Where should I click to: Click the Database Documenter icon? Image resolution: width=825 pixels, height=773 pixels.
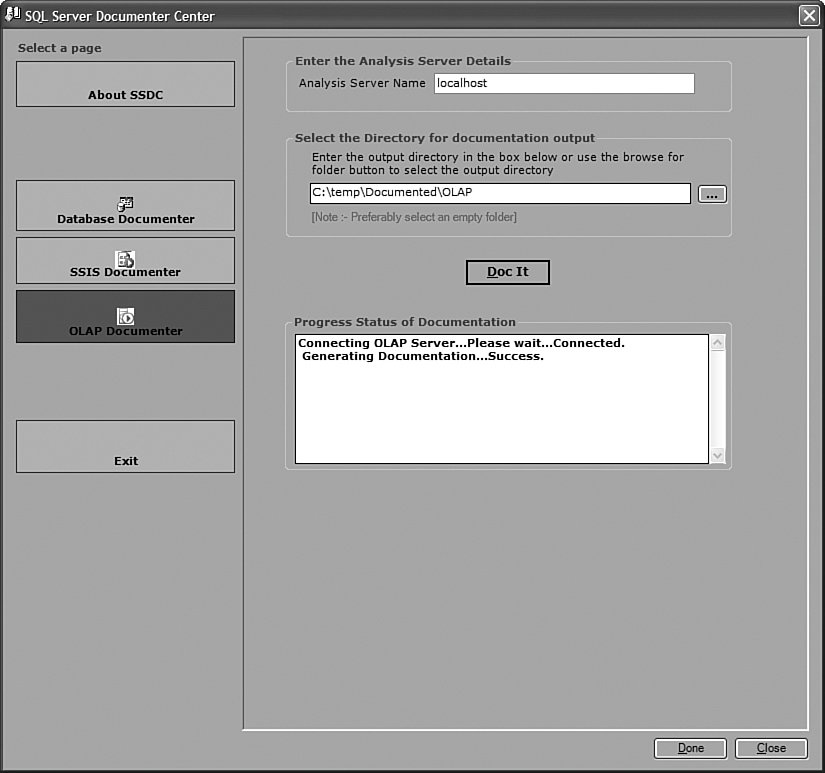click(125, 204)
